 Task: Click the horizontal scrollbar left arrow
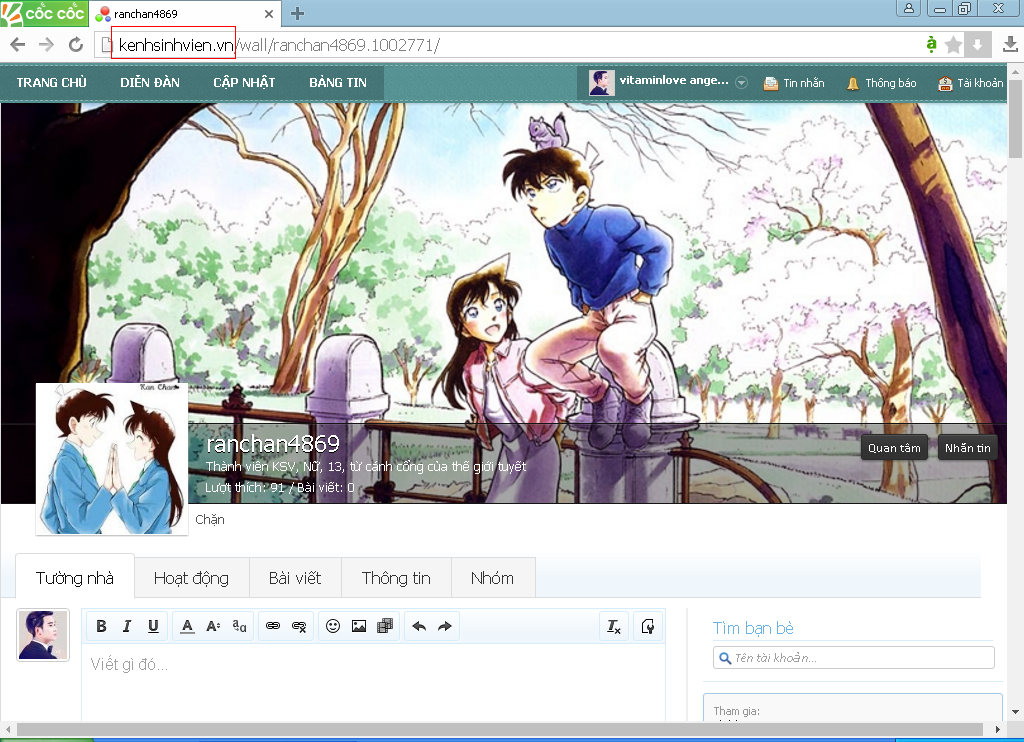click(x=8, y=729)
